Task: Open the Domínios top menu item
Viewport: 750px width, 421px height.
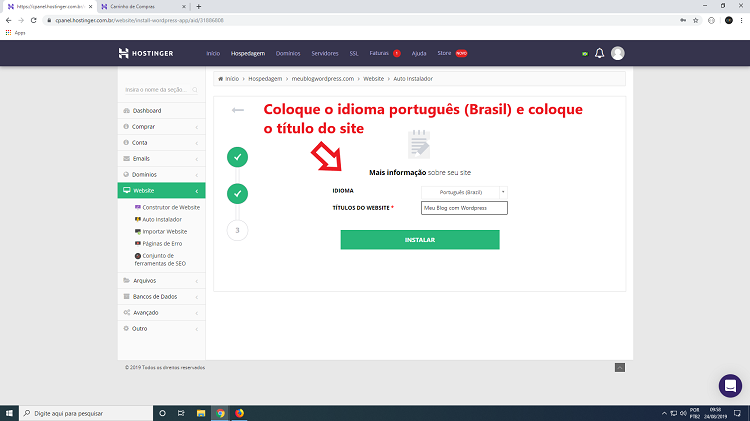Action: coord(288,54)
